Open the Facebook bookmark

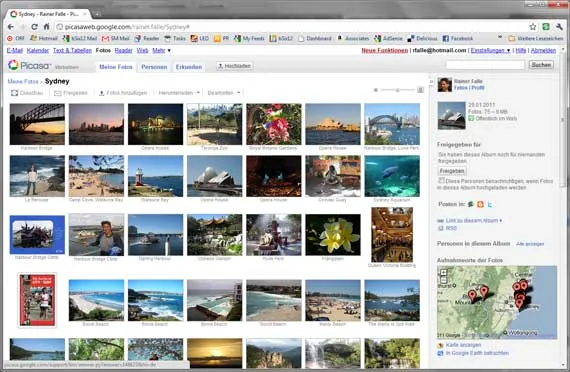click(x=457, y=38)
